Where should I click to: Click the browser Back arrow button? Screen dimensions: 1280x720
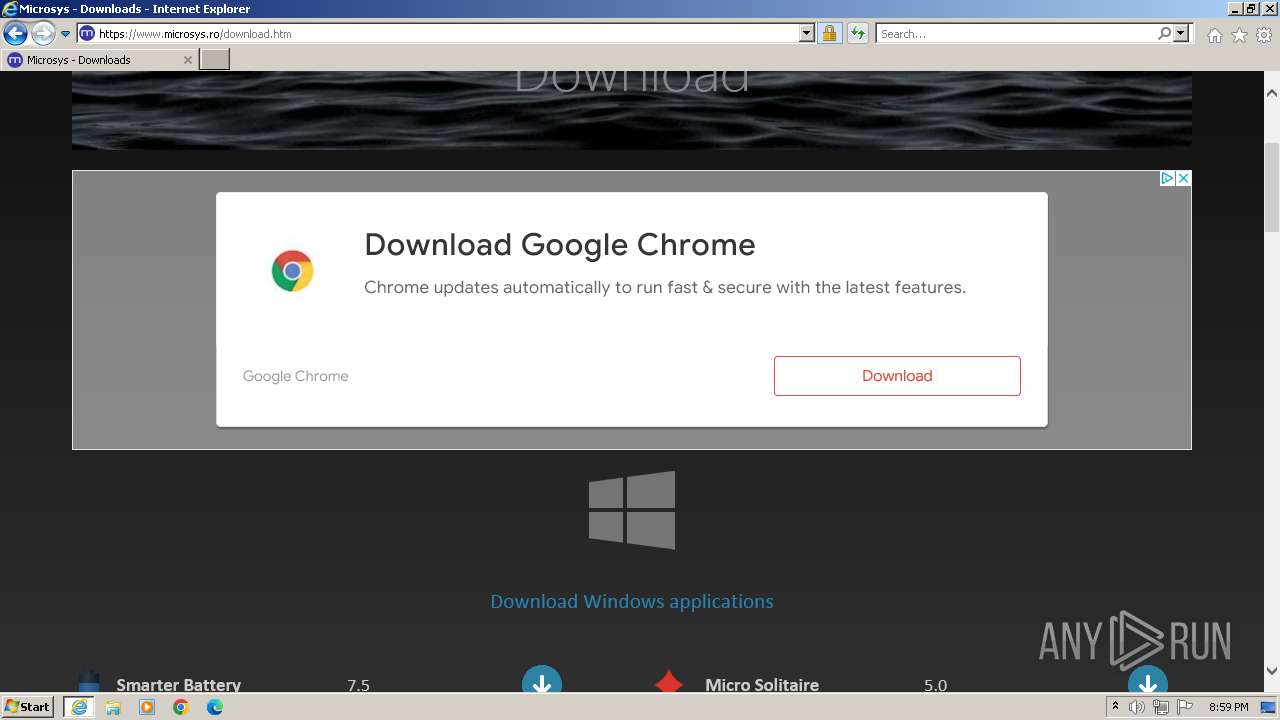coord(15,34)
